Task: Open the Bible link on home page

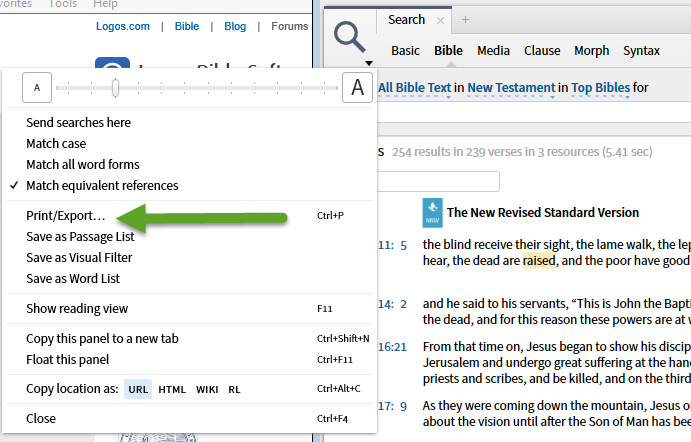Action: click(x=187, y=26)
